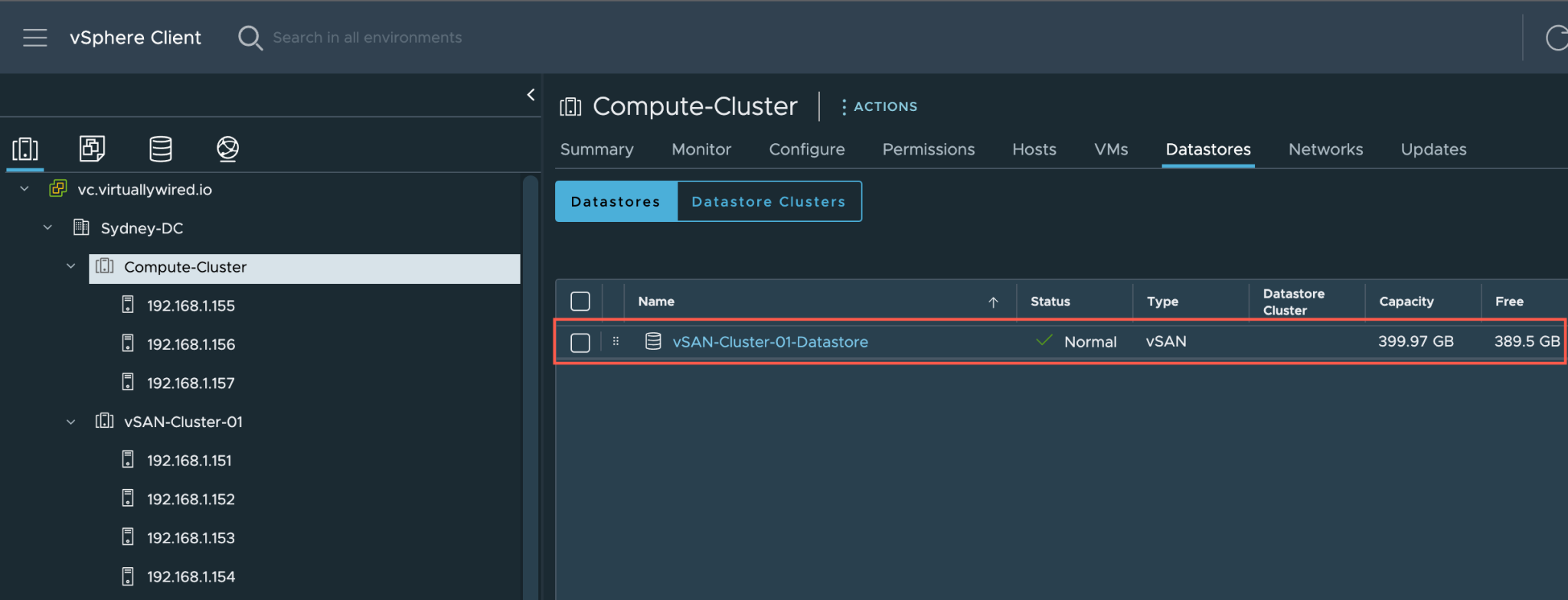Click host icon for 192.168.1.153
This screenshot has height=600, width=1568.
[128, 537]
